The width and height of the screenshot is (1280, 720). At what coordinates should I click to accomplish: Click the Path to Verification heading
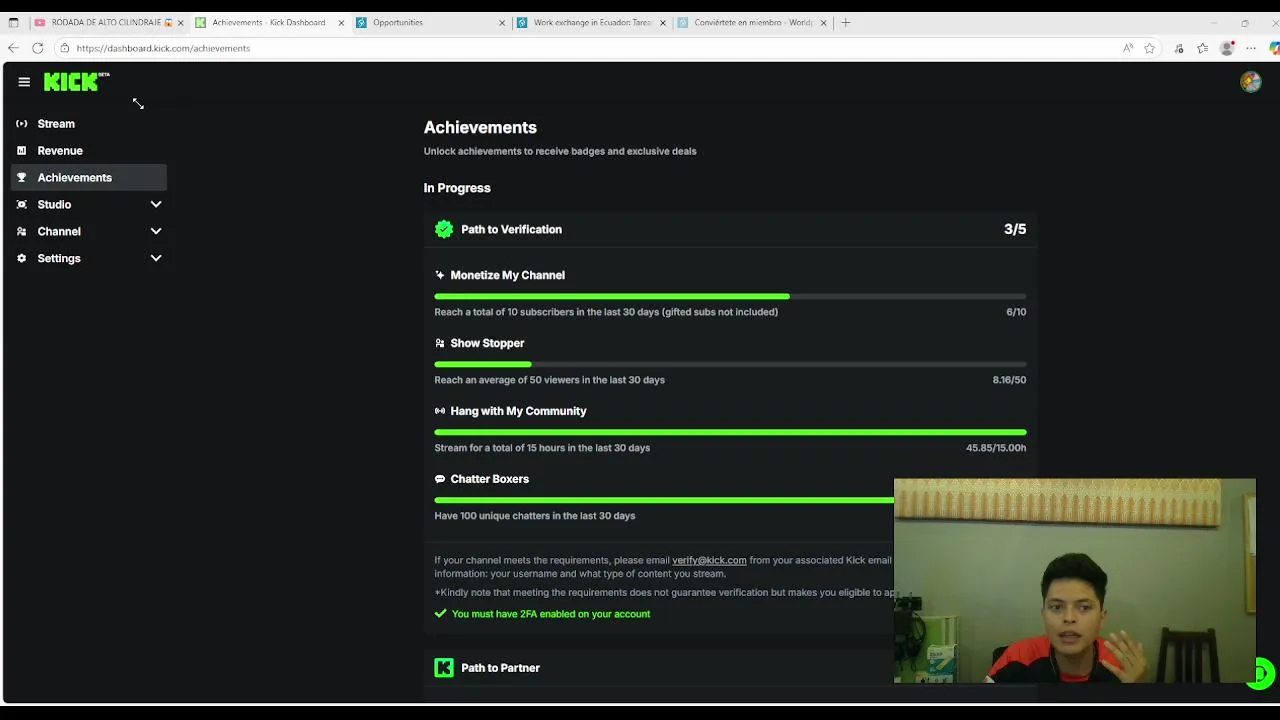511,229
